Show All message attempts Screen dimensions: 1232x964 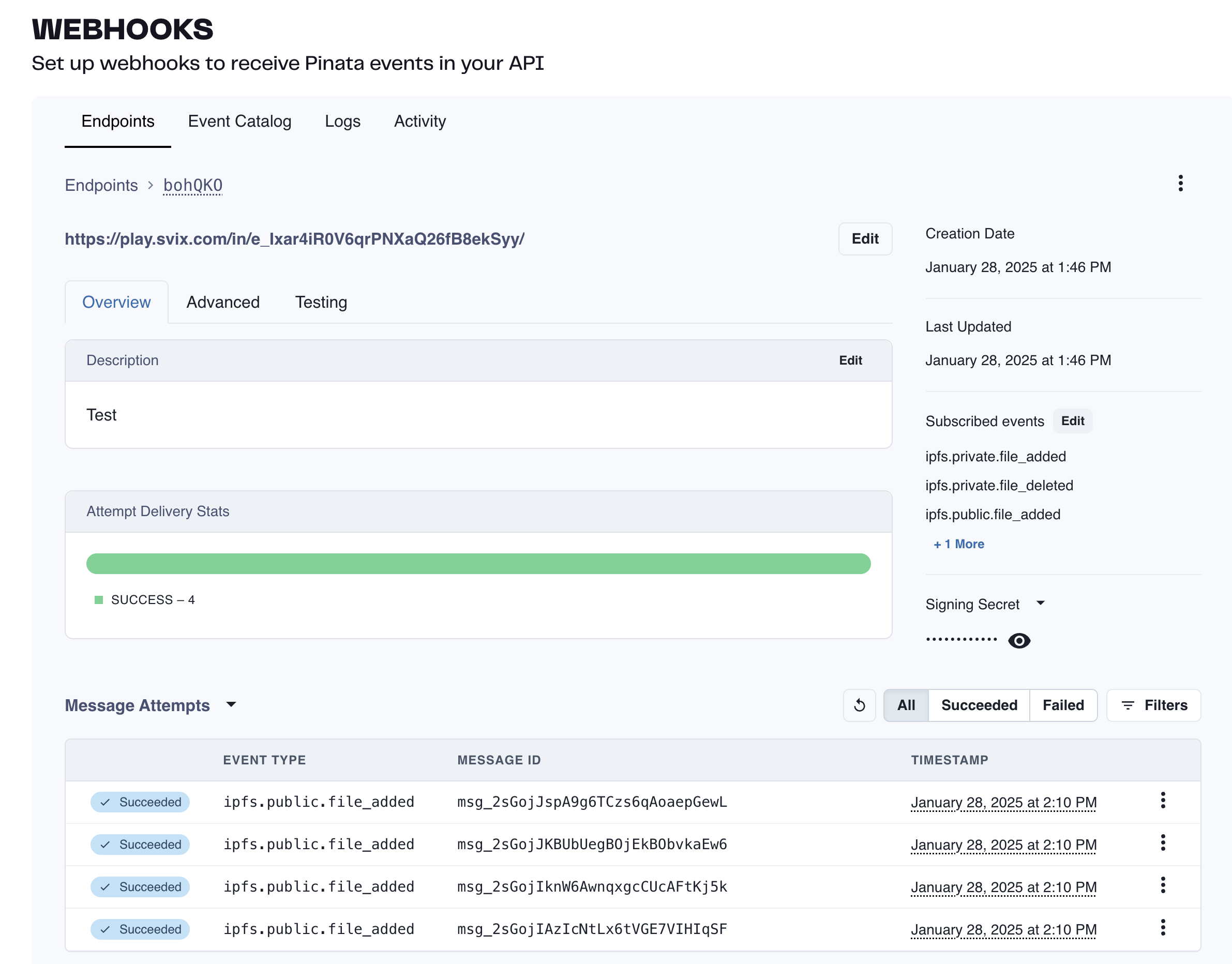(906, 705)
